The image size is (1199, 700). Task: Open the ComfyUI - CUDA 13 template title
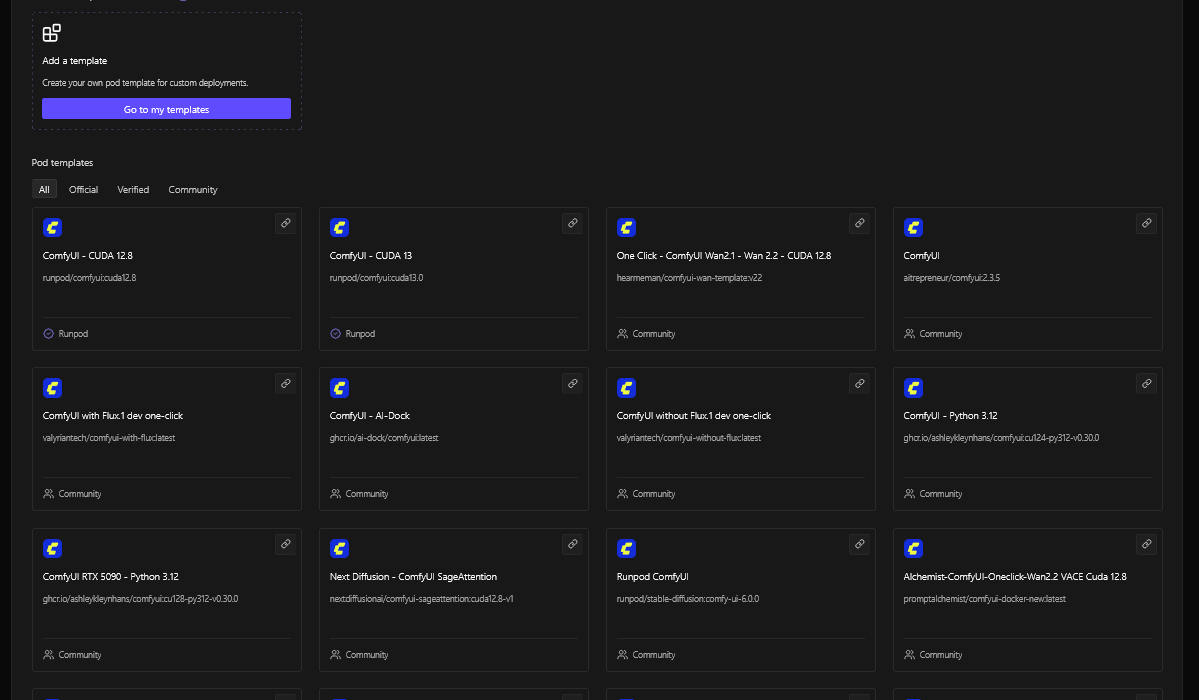point(371,256)
